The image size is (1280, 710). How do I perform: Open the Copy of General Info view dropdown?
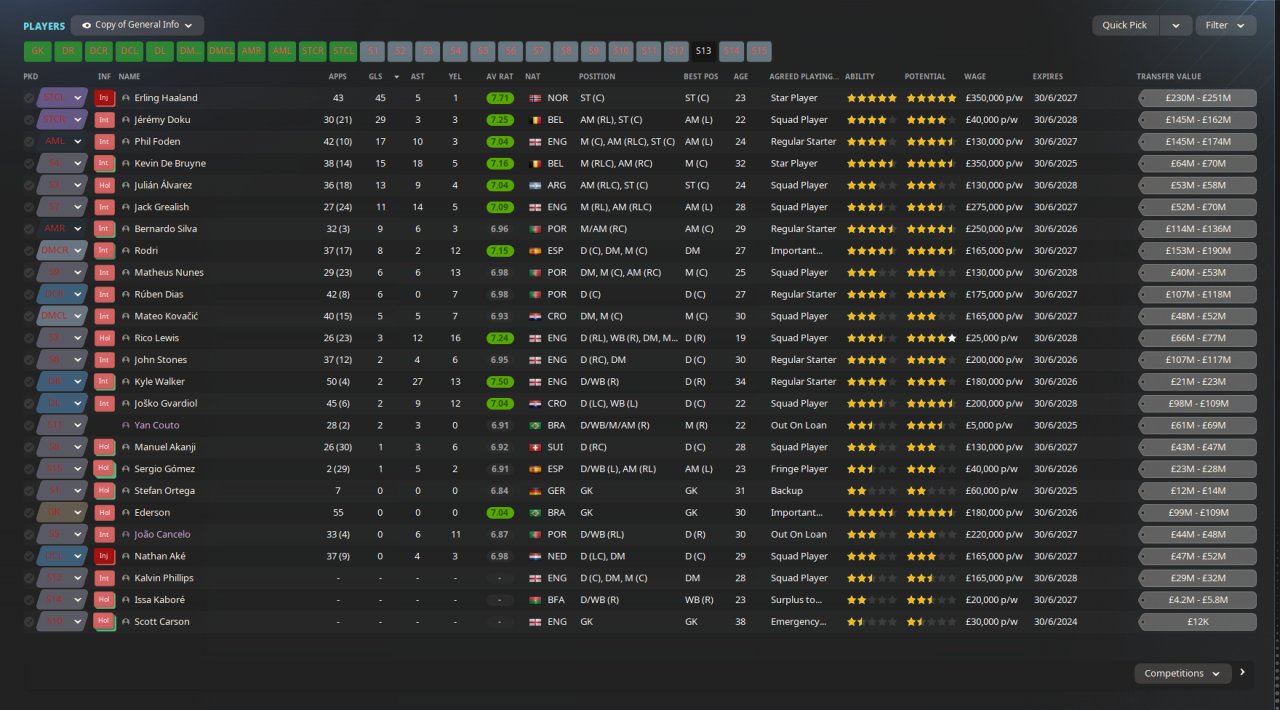click(x=137, y=25)
